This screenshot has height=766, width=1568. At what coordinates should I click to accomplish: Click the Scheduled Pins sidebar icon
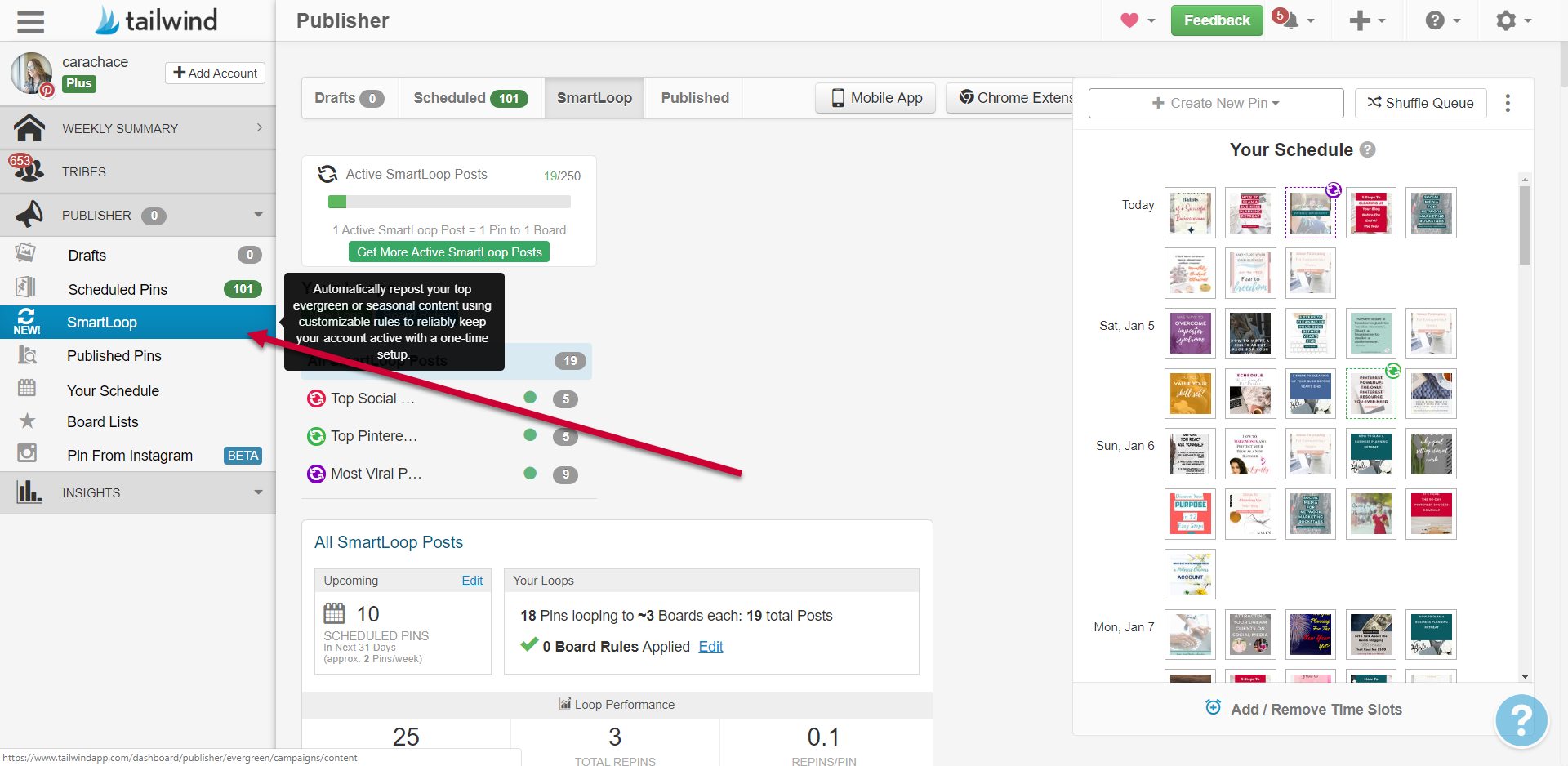point(26,287)
